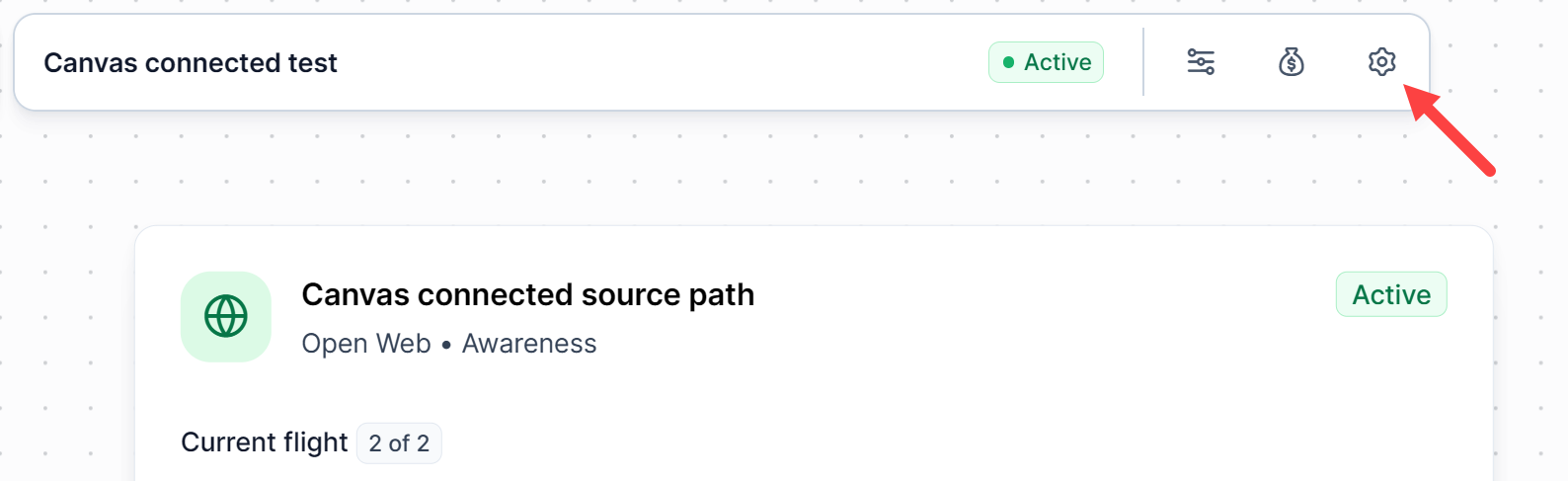Select the "Canvas connected test" title

pyautogui.click(x=191, y=63)
